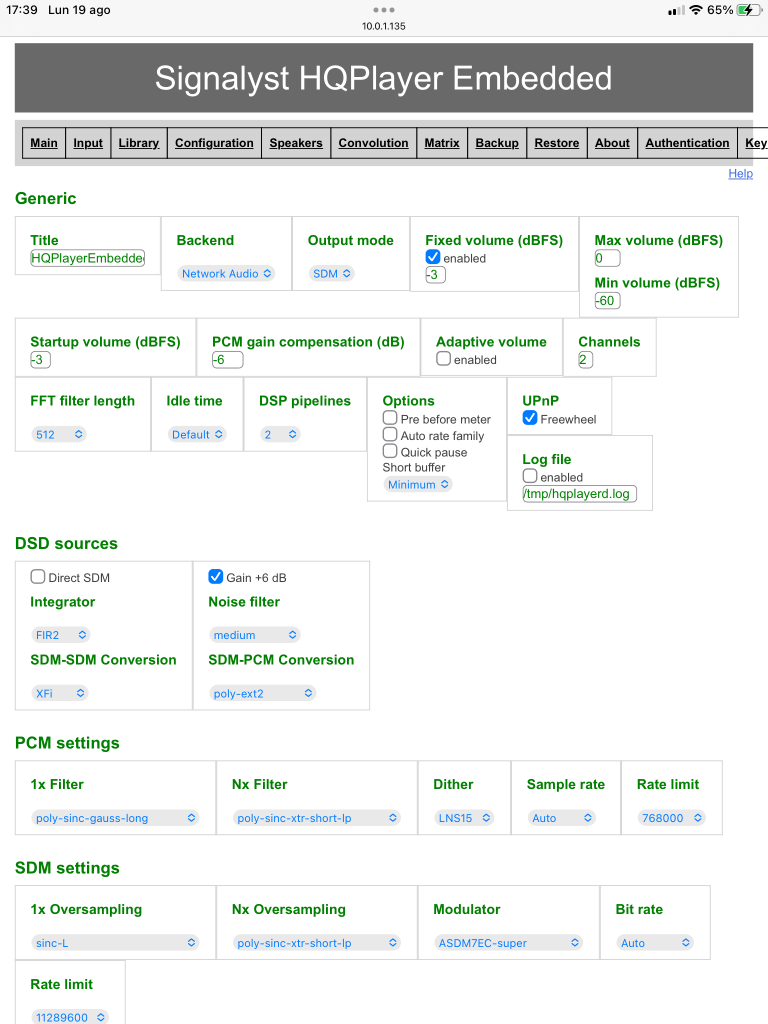Open the Integrator FIR2 dropdown
The width and height of the screenshot is (768, 1024).
pos(61,635)
